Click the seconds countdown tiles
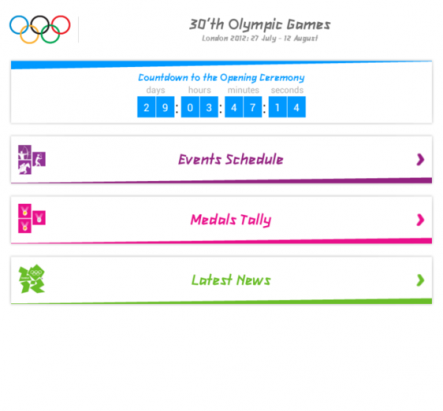Screen dimensions: 443x411 coord(287,107)
